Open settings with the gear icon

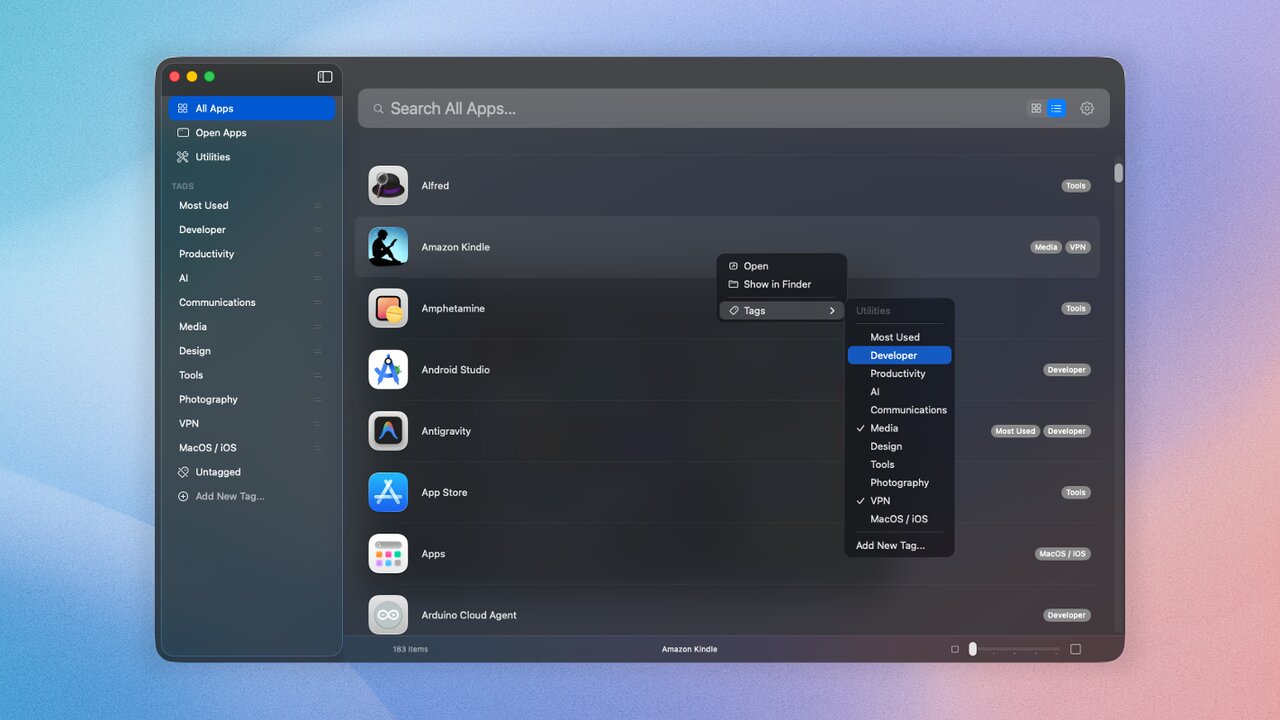pyautogui.click(x=1087, y=108)
